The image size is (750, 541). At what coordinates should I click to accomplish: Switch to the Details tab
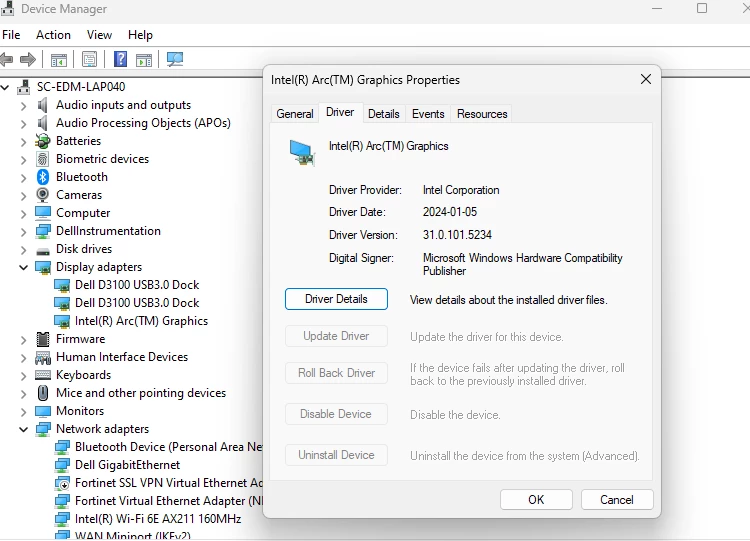[x=384, y=114]
